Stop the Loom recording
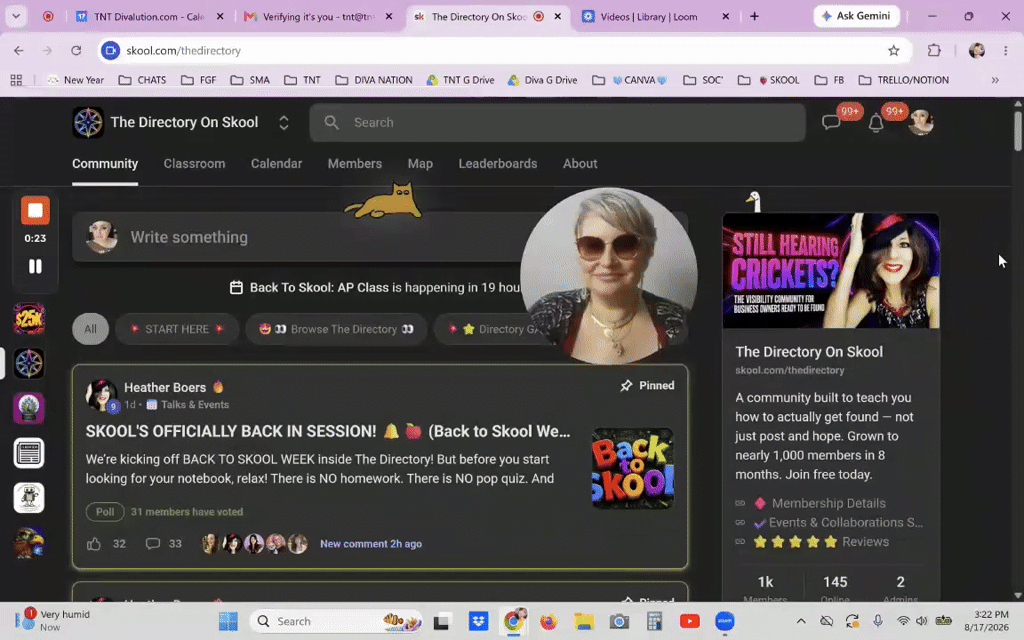The width and height of the screenshot is (1024, 640). pyautogui.click(x=35, y=211)
